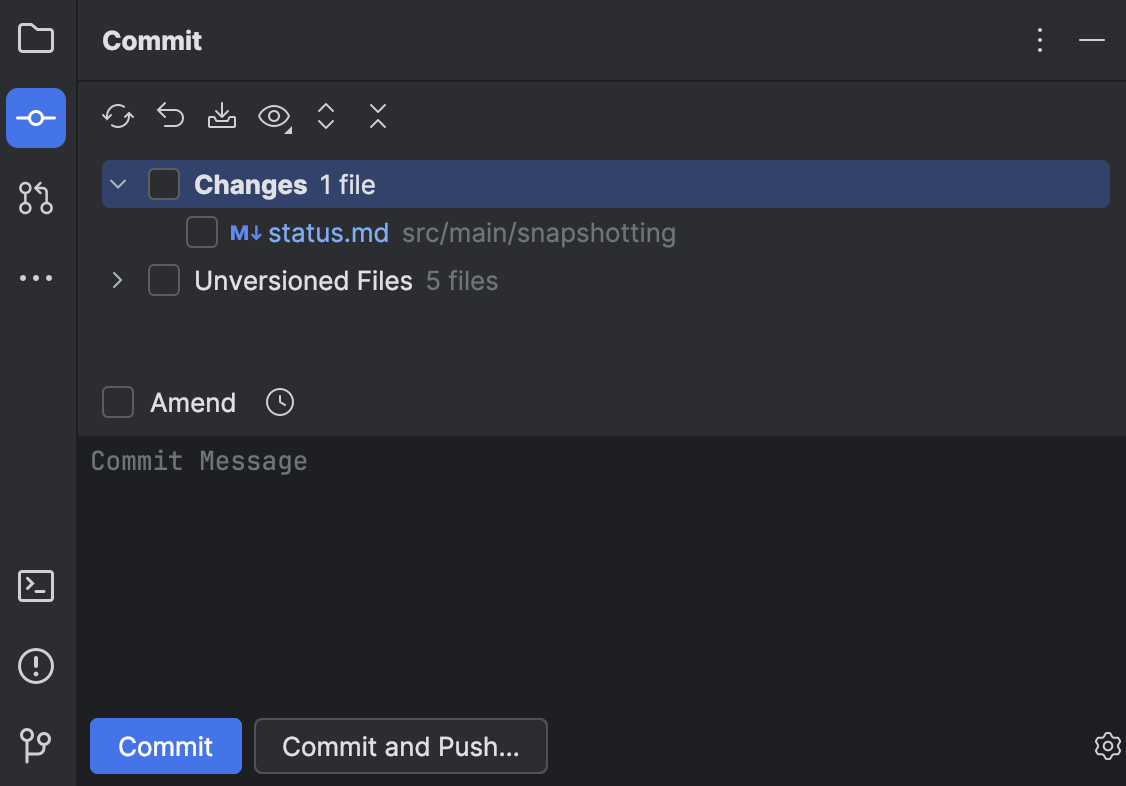The width and height of the screenshot is (1126, 786).
Task: Open More Tool Windows from sidebar
Action: point(36,278)
